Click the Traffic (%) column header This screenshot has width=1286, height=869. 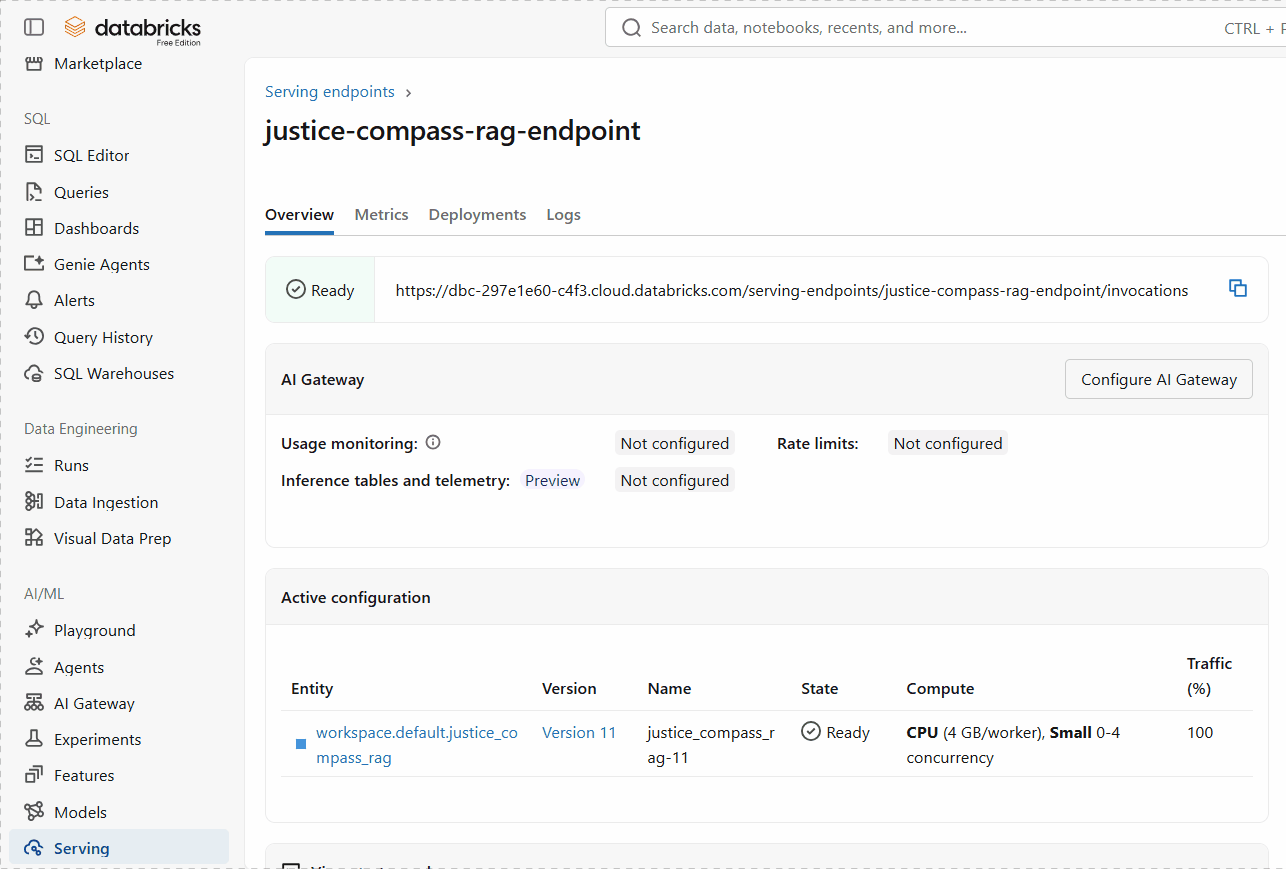tap(1209, 676)
